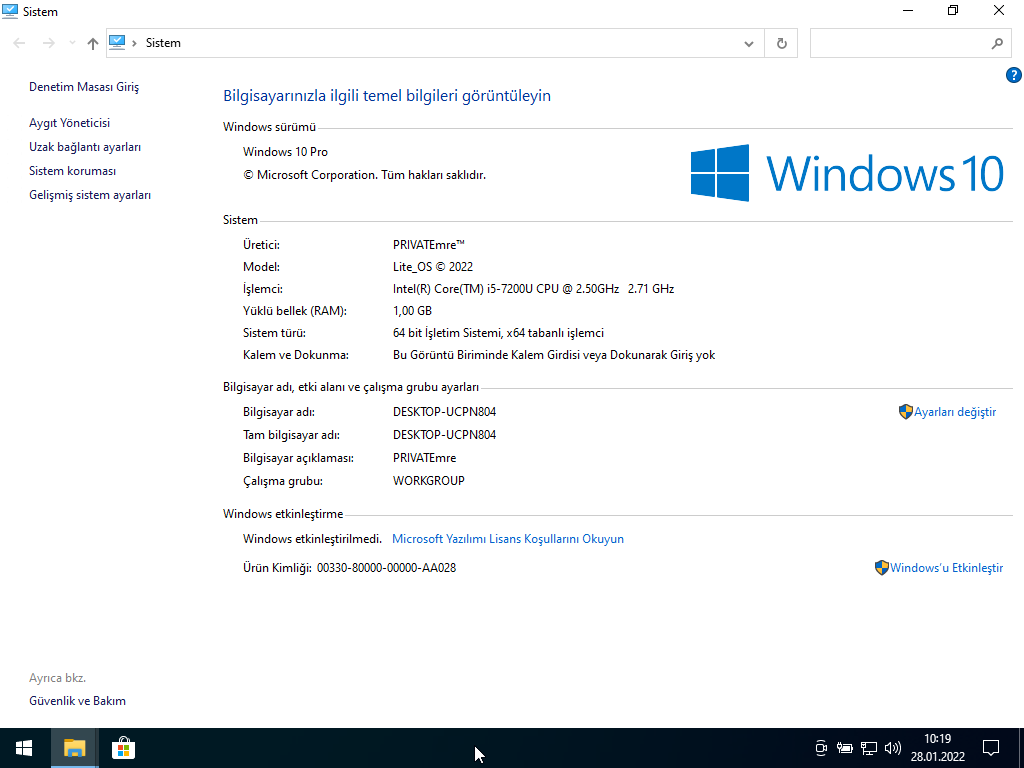This screenshot has height=768, width=1024.
Task: Open Gelişmiş sistem ayarları
Action: [90, 195]
